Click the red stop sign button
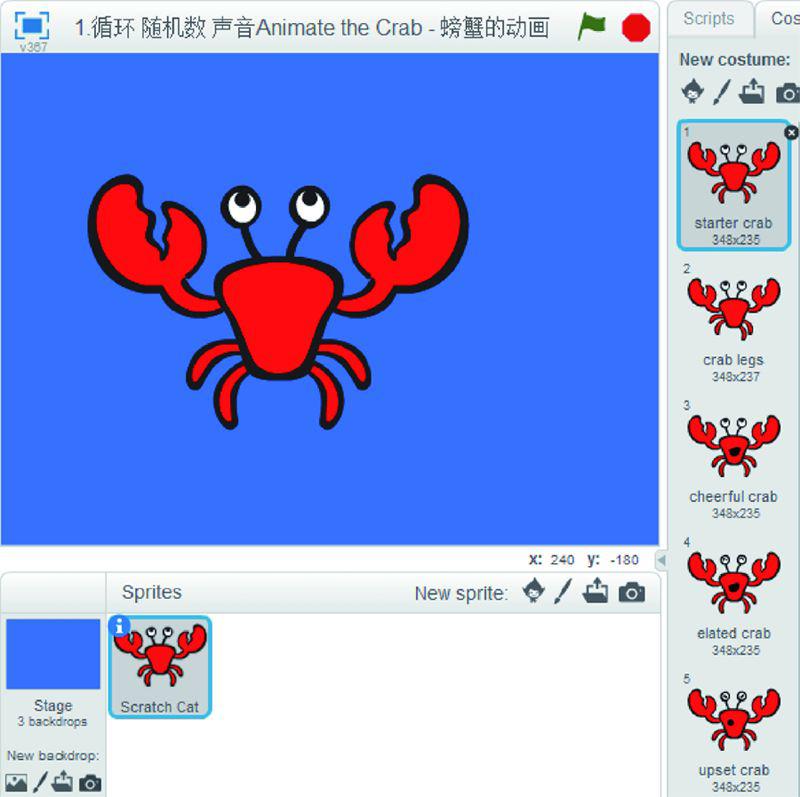The height and width of the screenshot is (797, 800). click(x=636, y=27)
